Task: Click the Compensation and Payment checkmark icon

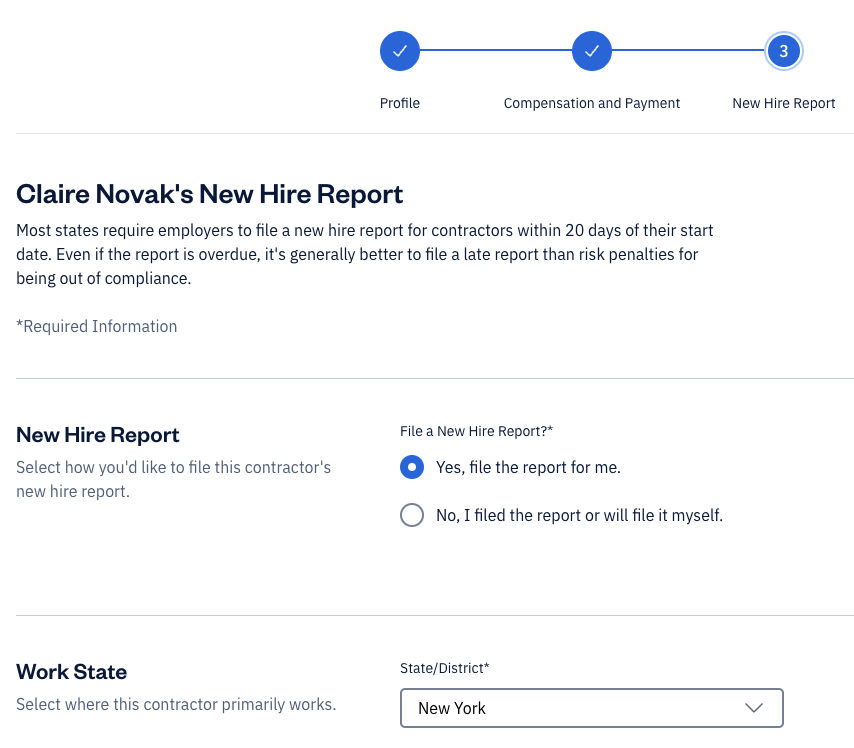Action: pos(592,51)
